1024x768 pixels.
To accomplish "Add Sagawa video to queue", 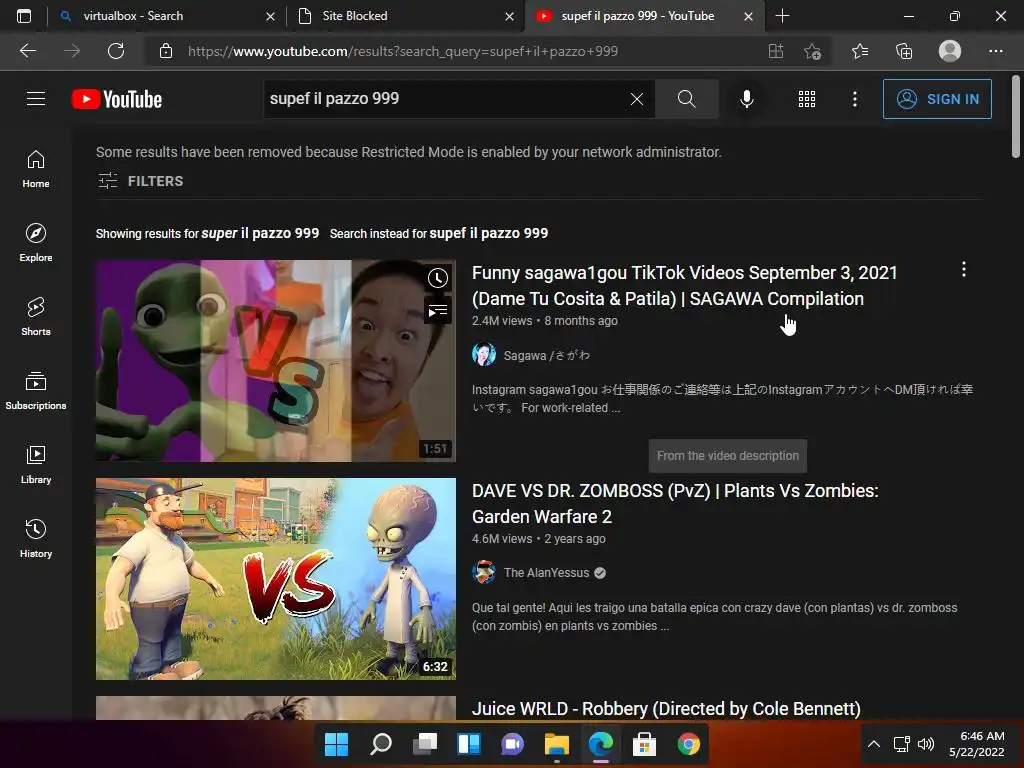I will point(438,312).
